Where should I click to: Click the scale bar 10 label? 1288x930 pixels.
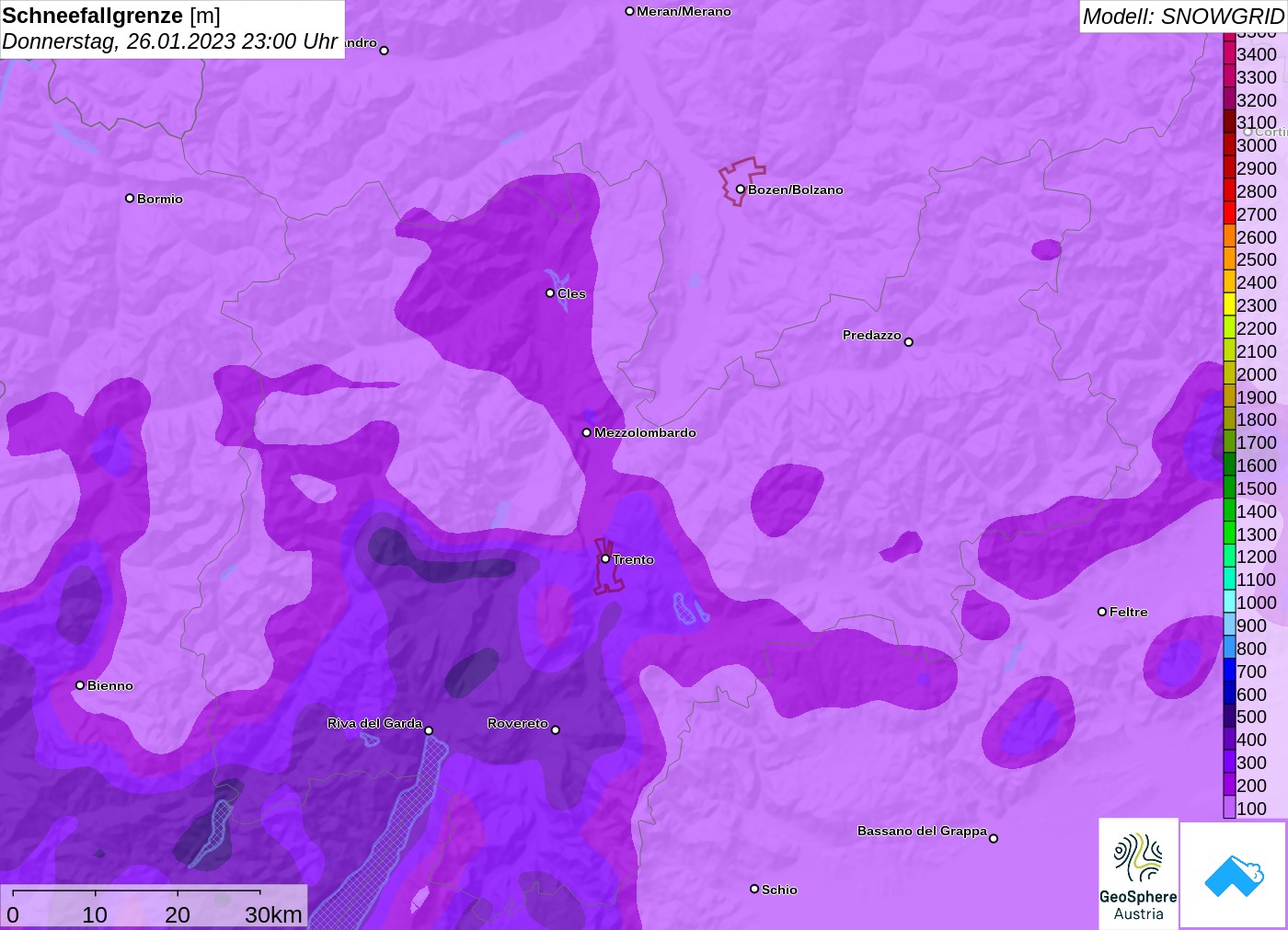[x=95, y=914]
